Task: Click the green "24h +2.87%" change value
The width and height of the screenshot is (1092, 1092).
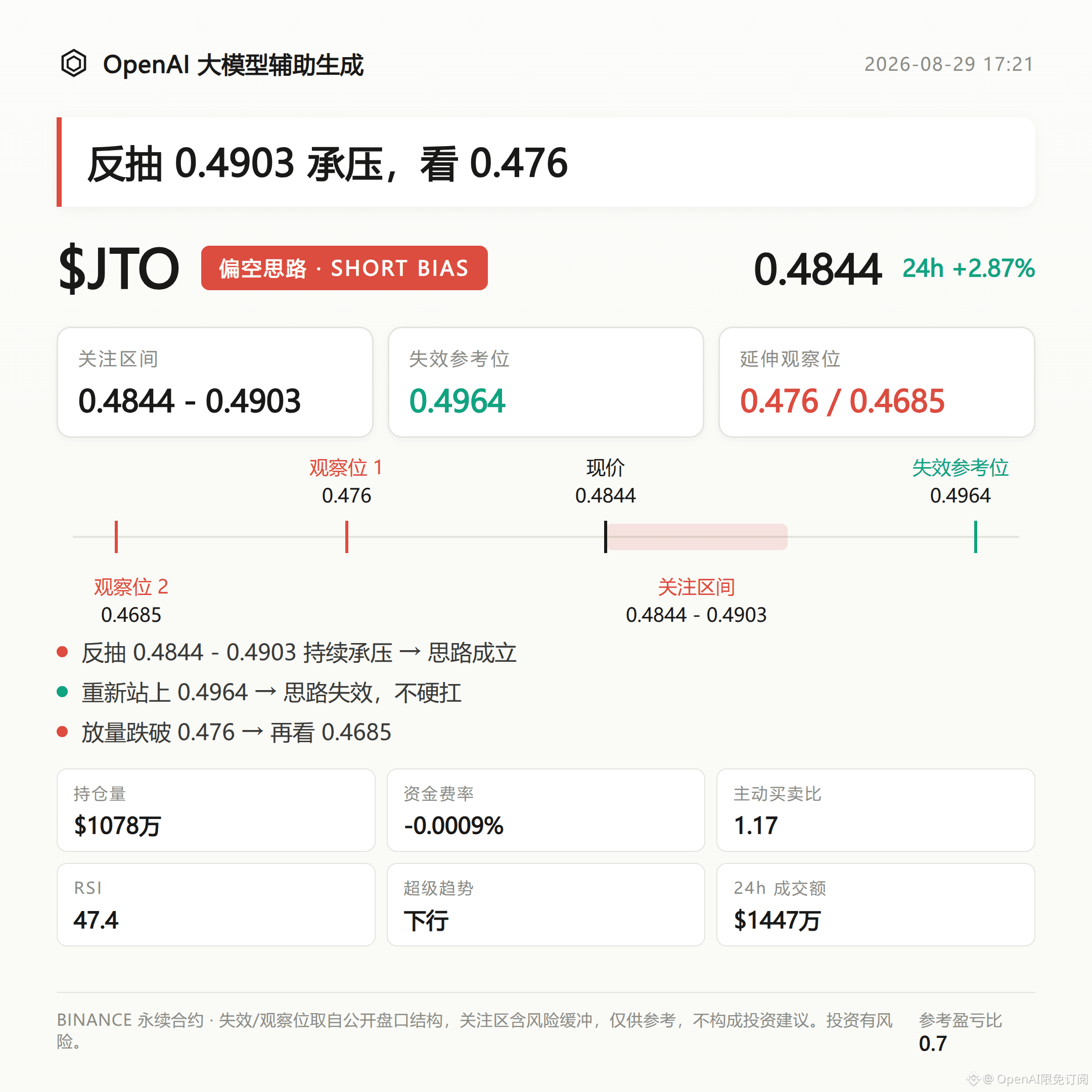Action: pyautogui.click(x=968, y=268)
